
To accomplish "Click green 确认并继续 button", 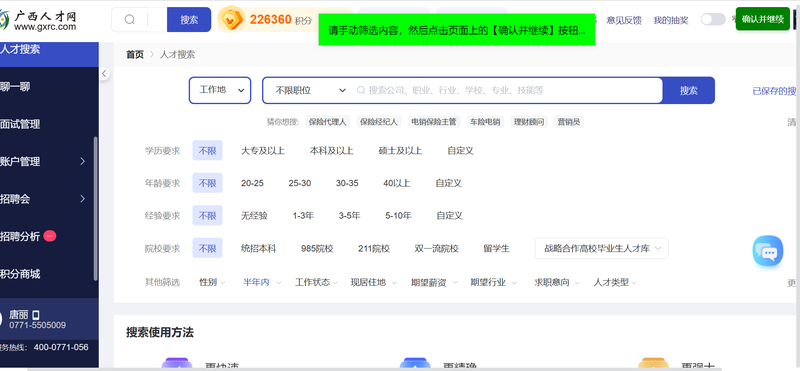I will [762, 19].
